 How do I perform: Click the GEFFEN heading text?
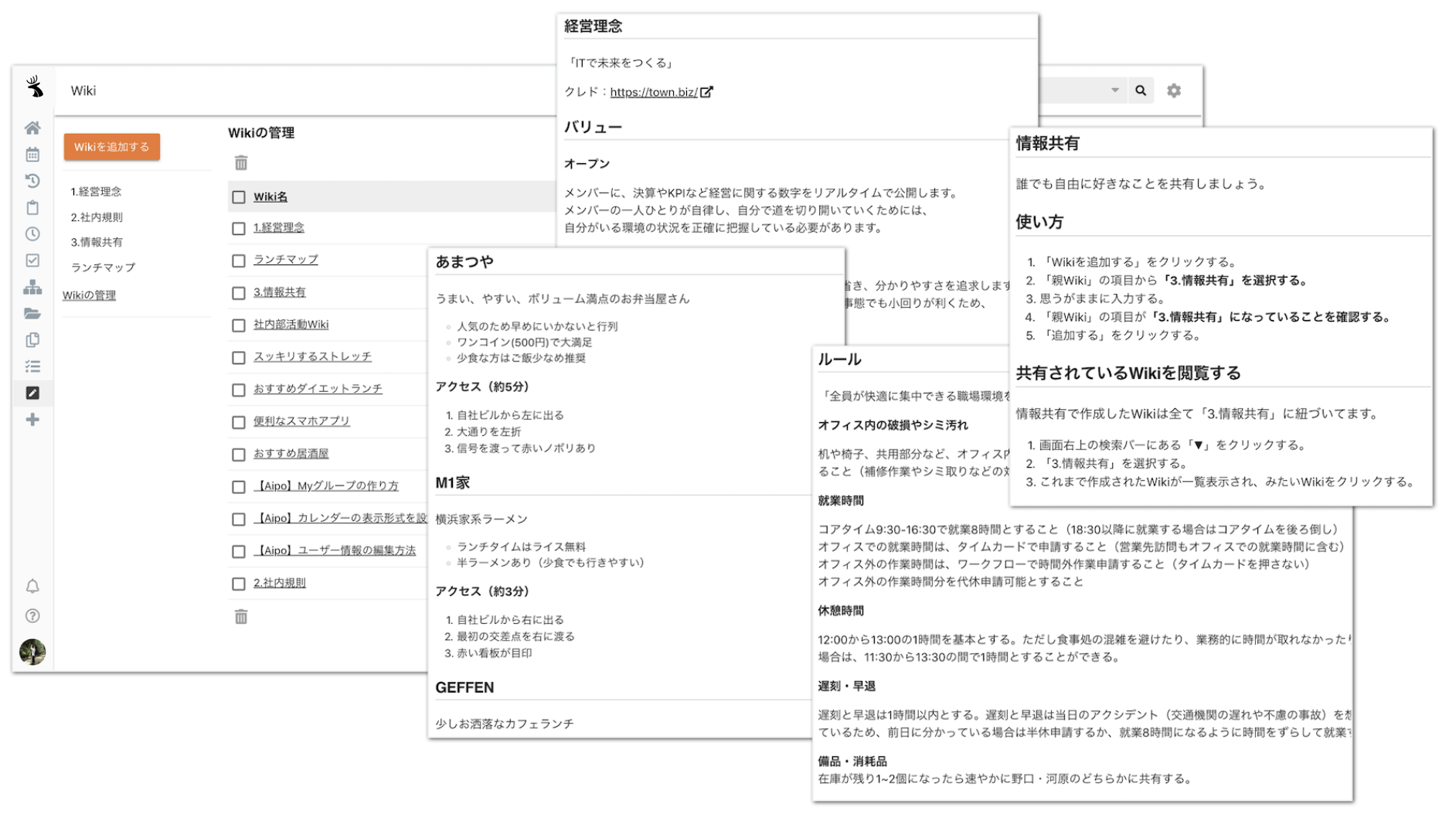coord(464,687)
